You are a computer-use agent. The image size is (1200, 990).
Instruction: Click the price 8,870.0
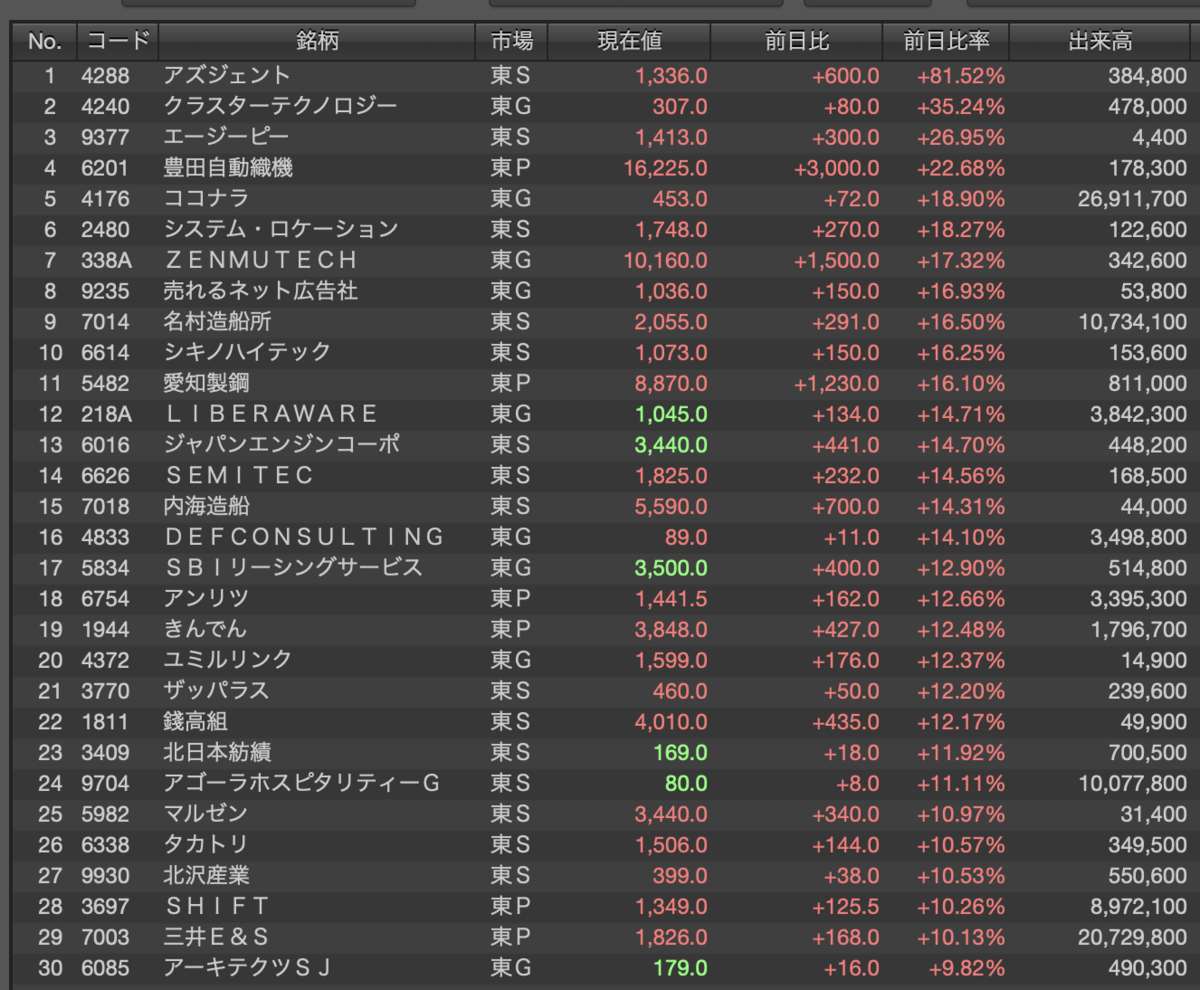coord(671,383)
